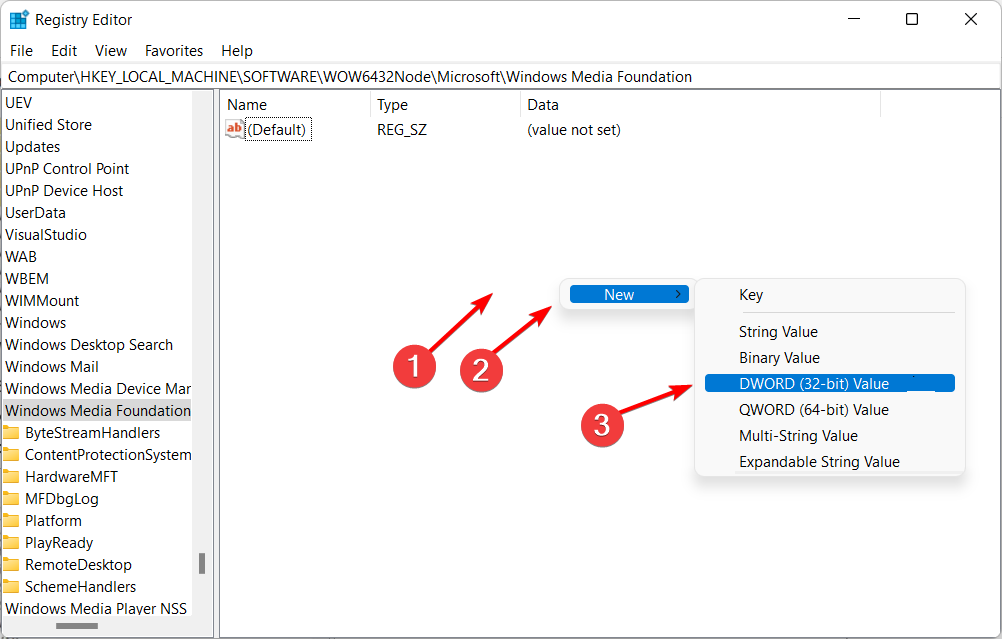Image resolution: width=1002 pixels, height=639 pixels.
Task: Open the ByteStreamHandlers subkey label
Action: click(x=93, y=433)
